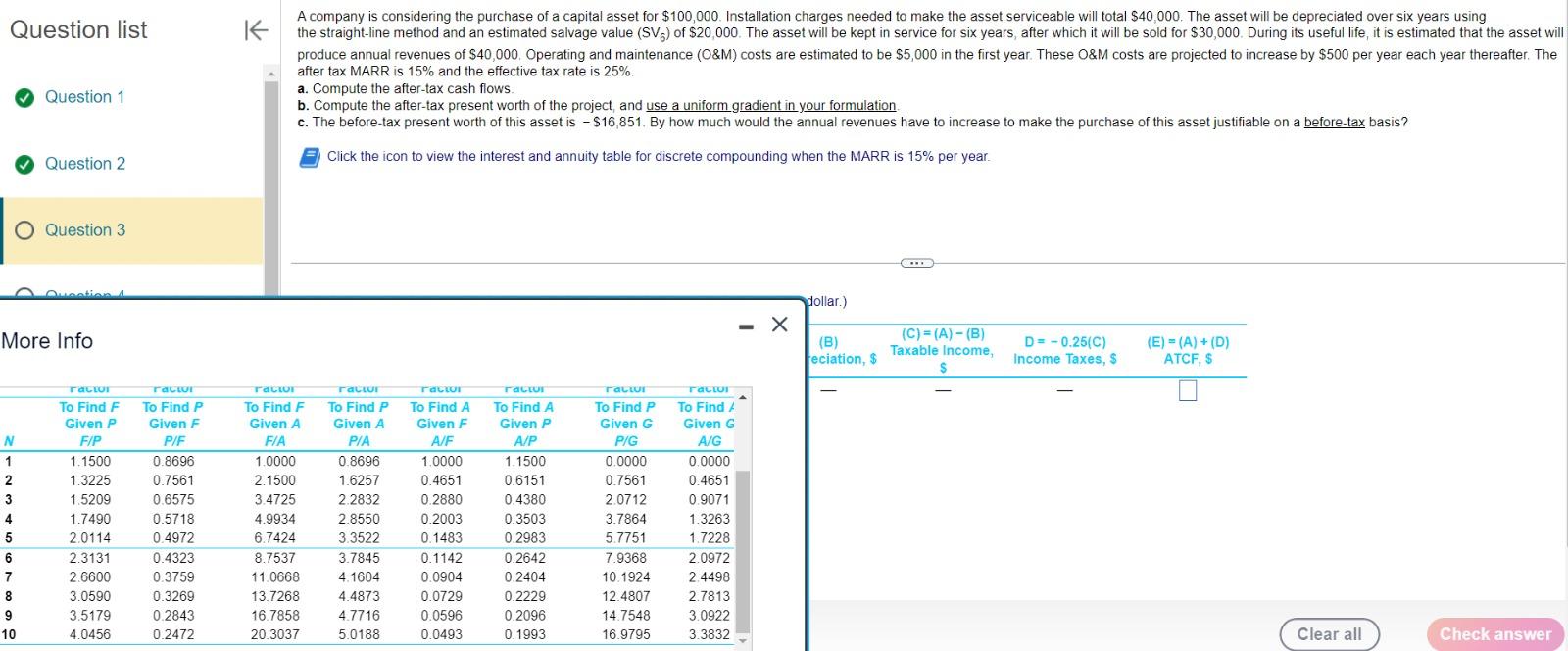This screenshot has width=1568, height=651.
Task: Select P/G value 10.1924 in row 7
Action: pyautogui.click(x=626, y=576)
